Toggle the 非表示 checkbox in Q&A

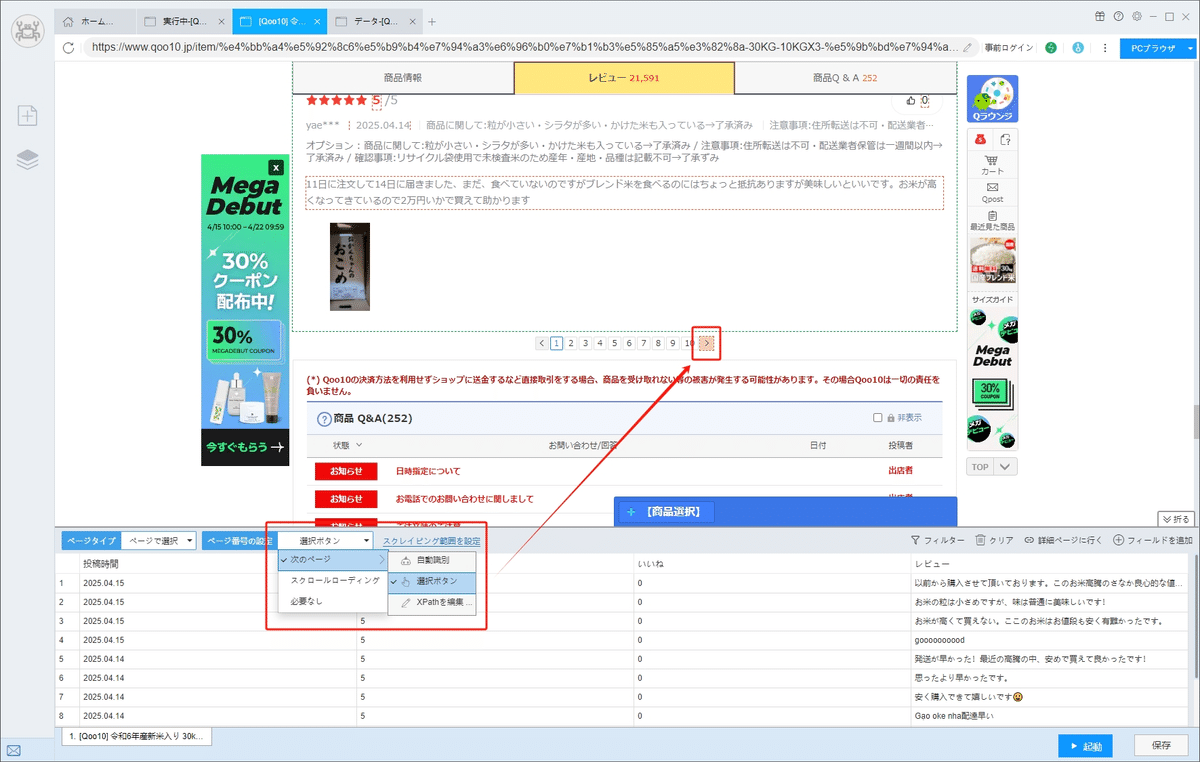[877, 418]
